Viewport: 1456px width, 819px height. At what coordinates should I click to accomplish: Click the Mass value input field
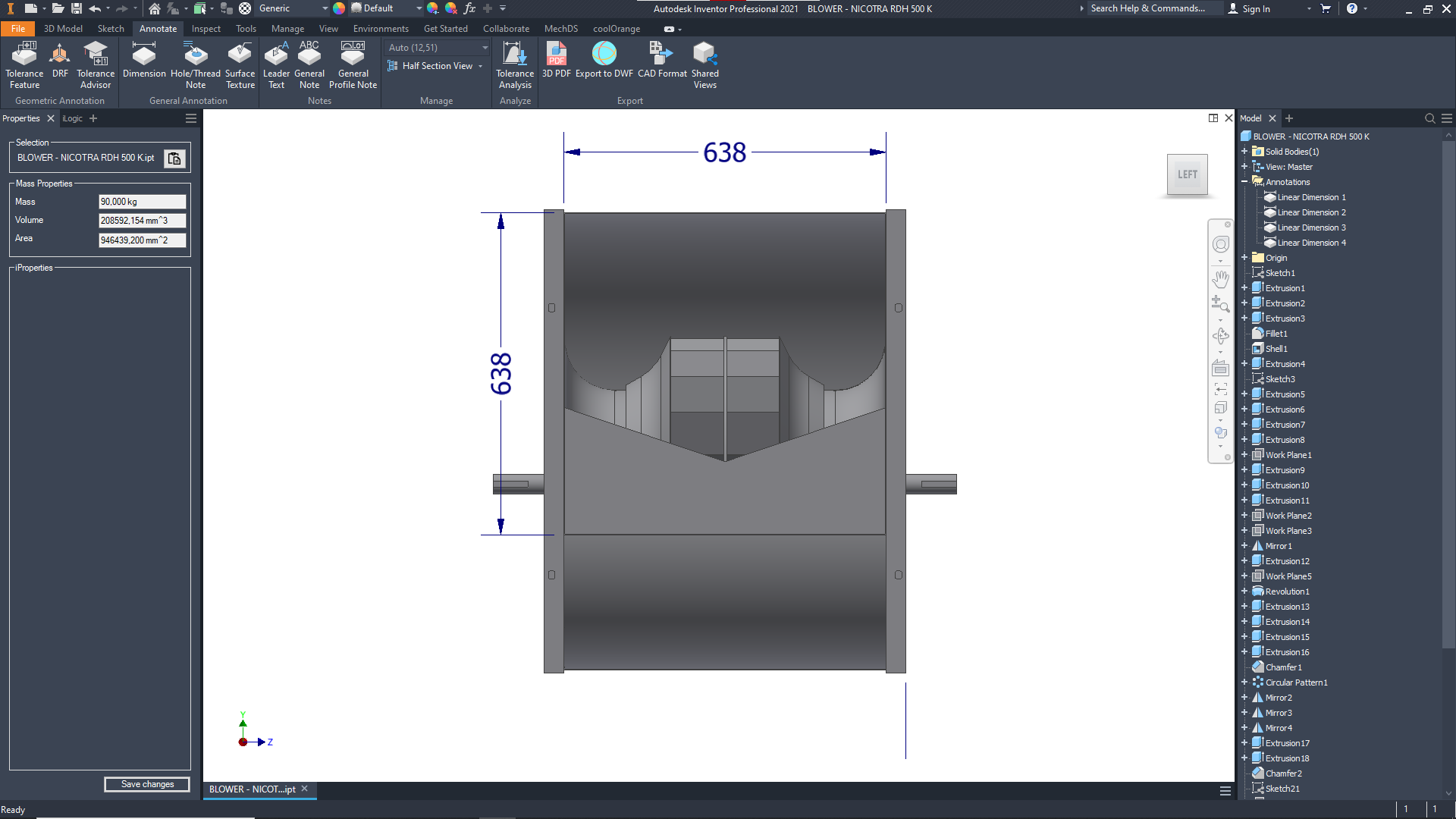[x=142, y=202]
